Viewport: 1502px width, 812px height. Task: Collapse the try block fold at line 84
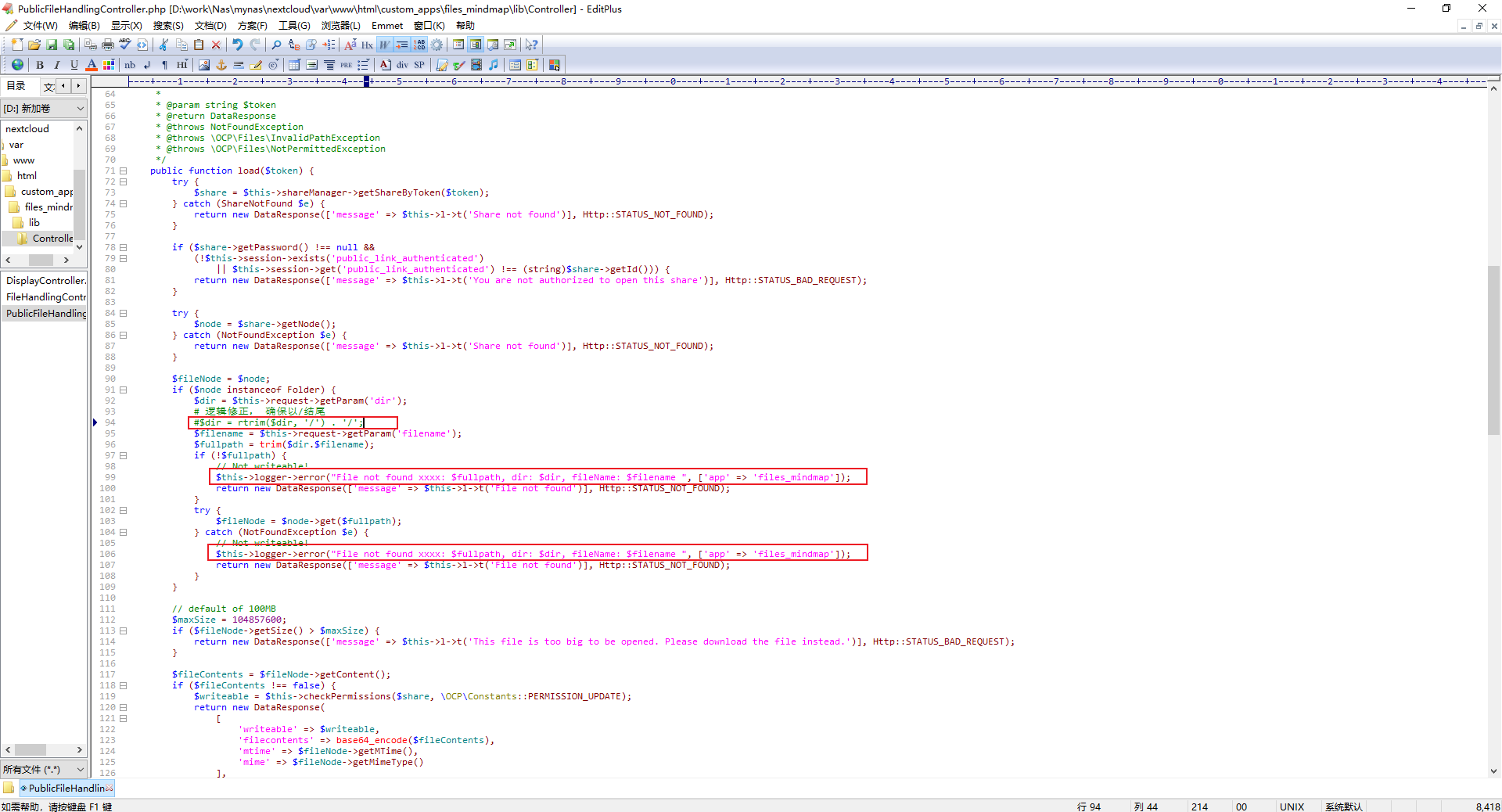[x=123, y=313]
